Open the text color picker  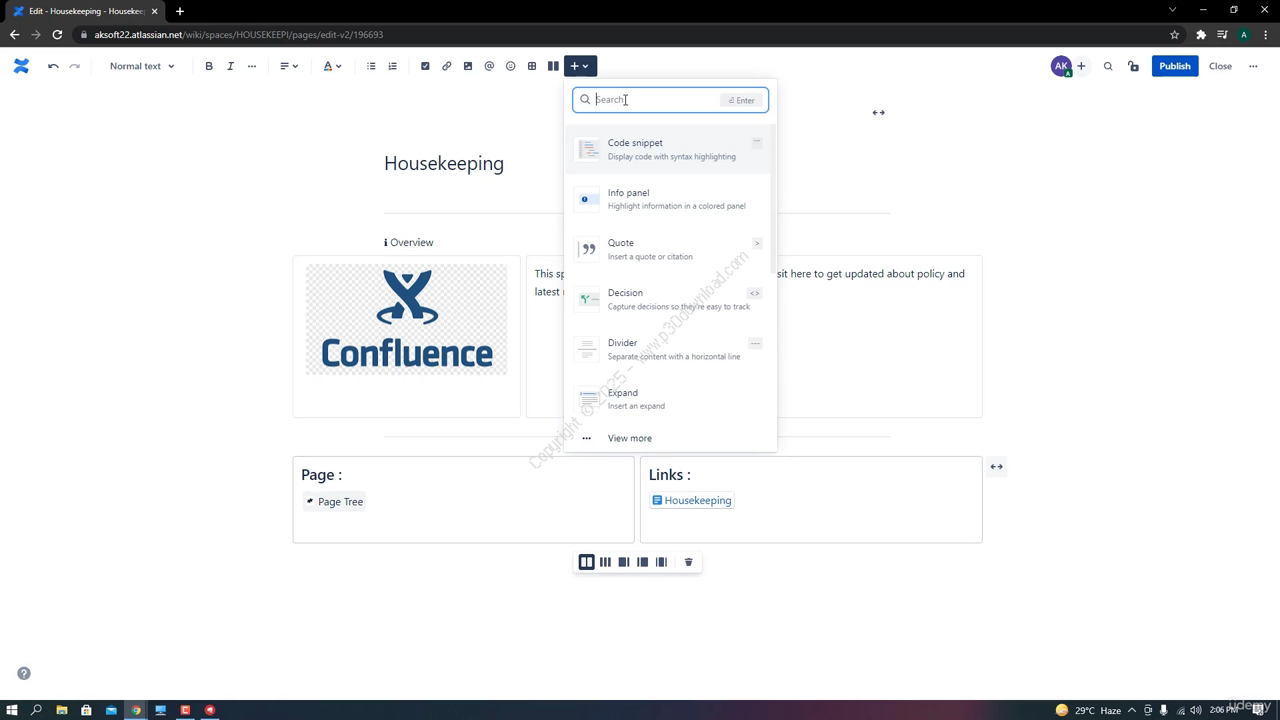tap(332, 66)
